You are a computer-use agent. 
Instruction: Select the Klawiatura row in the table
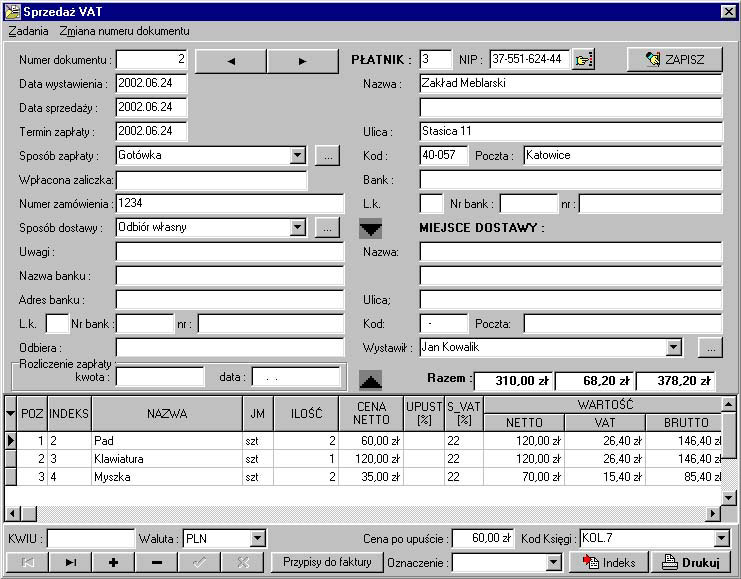point(165,458)
